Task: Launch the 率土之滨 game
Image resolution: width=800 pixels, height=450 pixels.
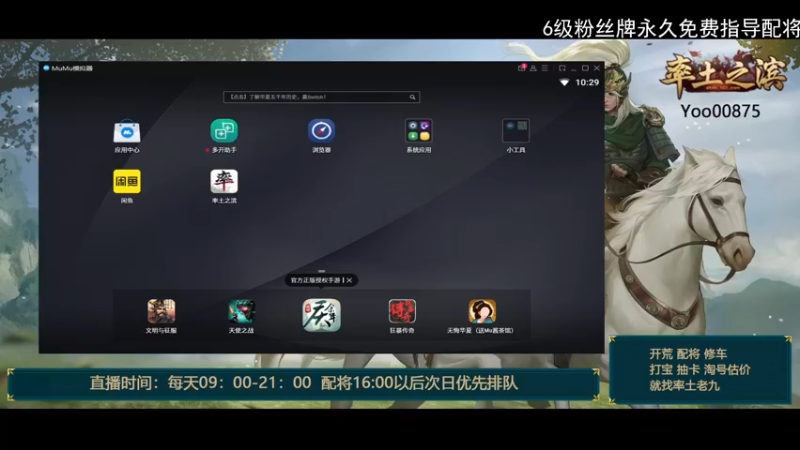Action: click(224, 182)
